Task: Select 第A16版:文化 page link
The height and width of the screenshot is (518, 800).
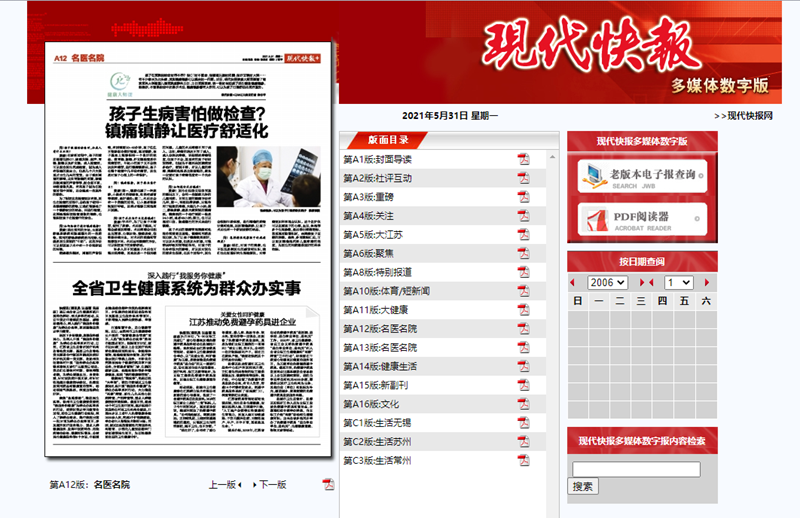Action: pyautogui.click(x=371, y=404)
